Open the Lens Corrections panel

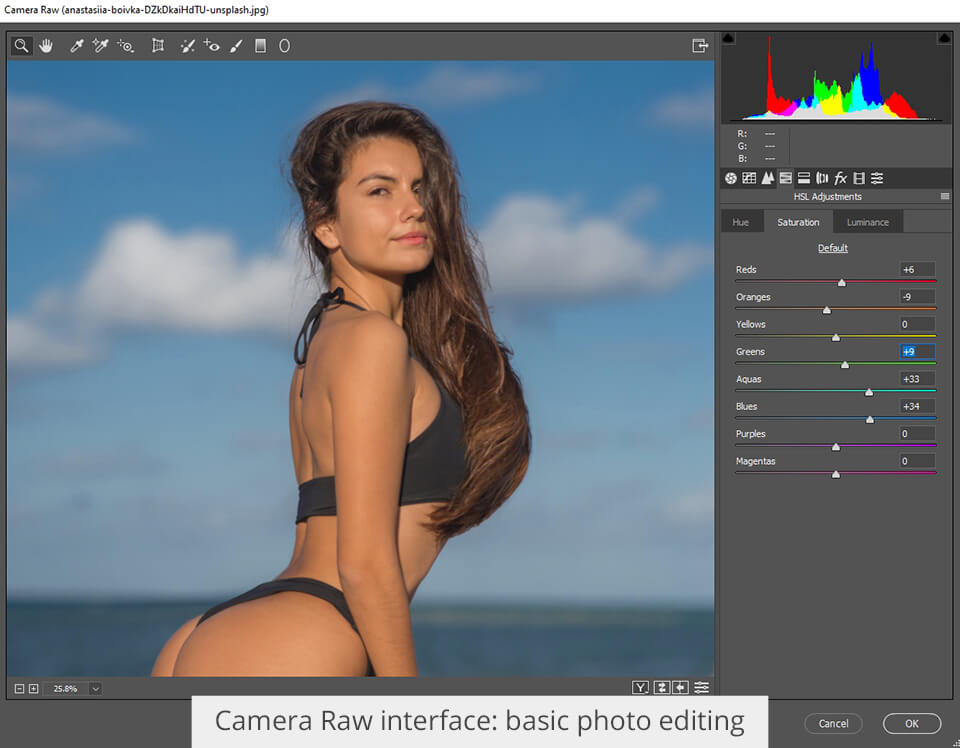(x=823, y=178)
